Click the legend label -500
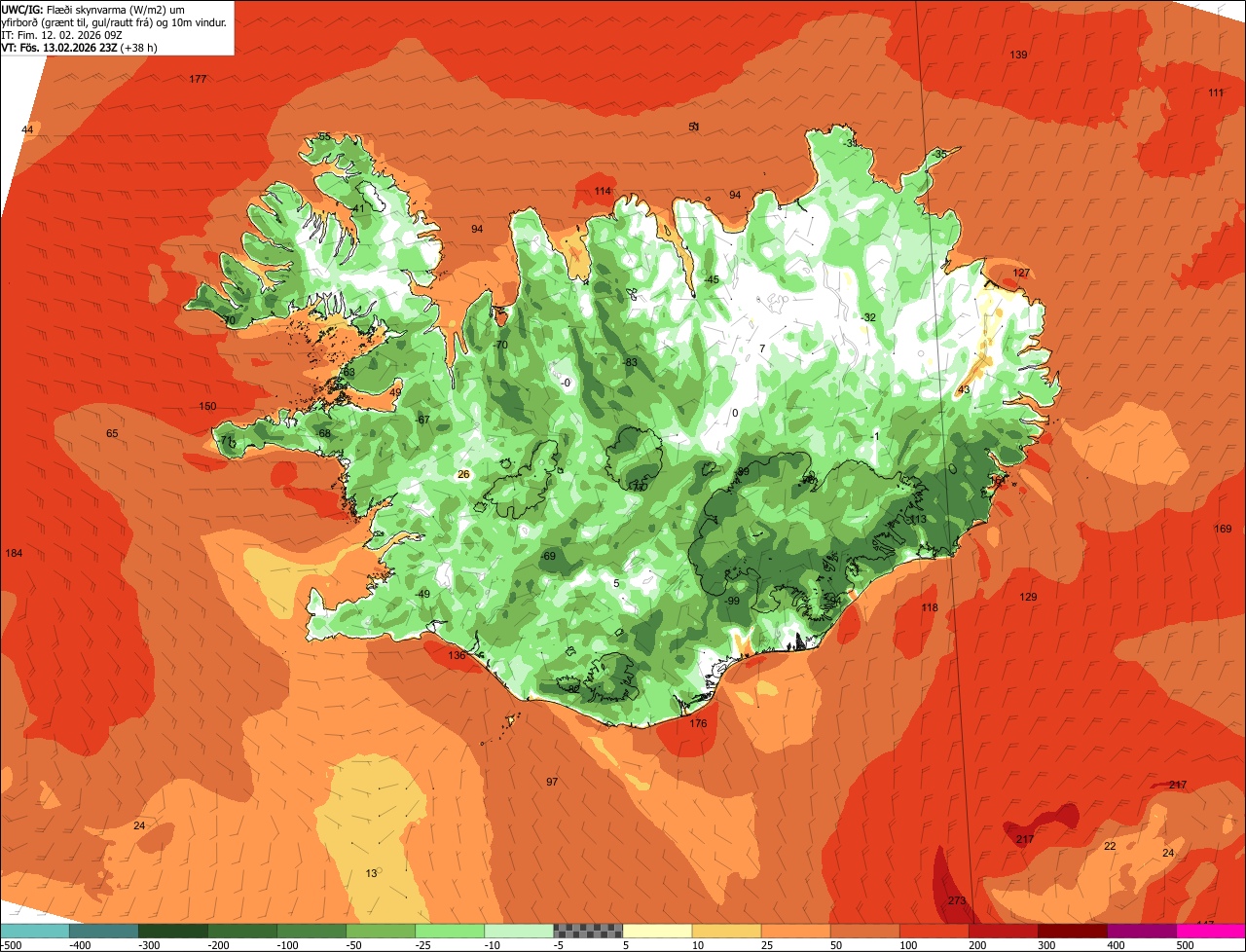Viewport: 1246px width, 952px height. [x=11, y=945]
